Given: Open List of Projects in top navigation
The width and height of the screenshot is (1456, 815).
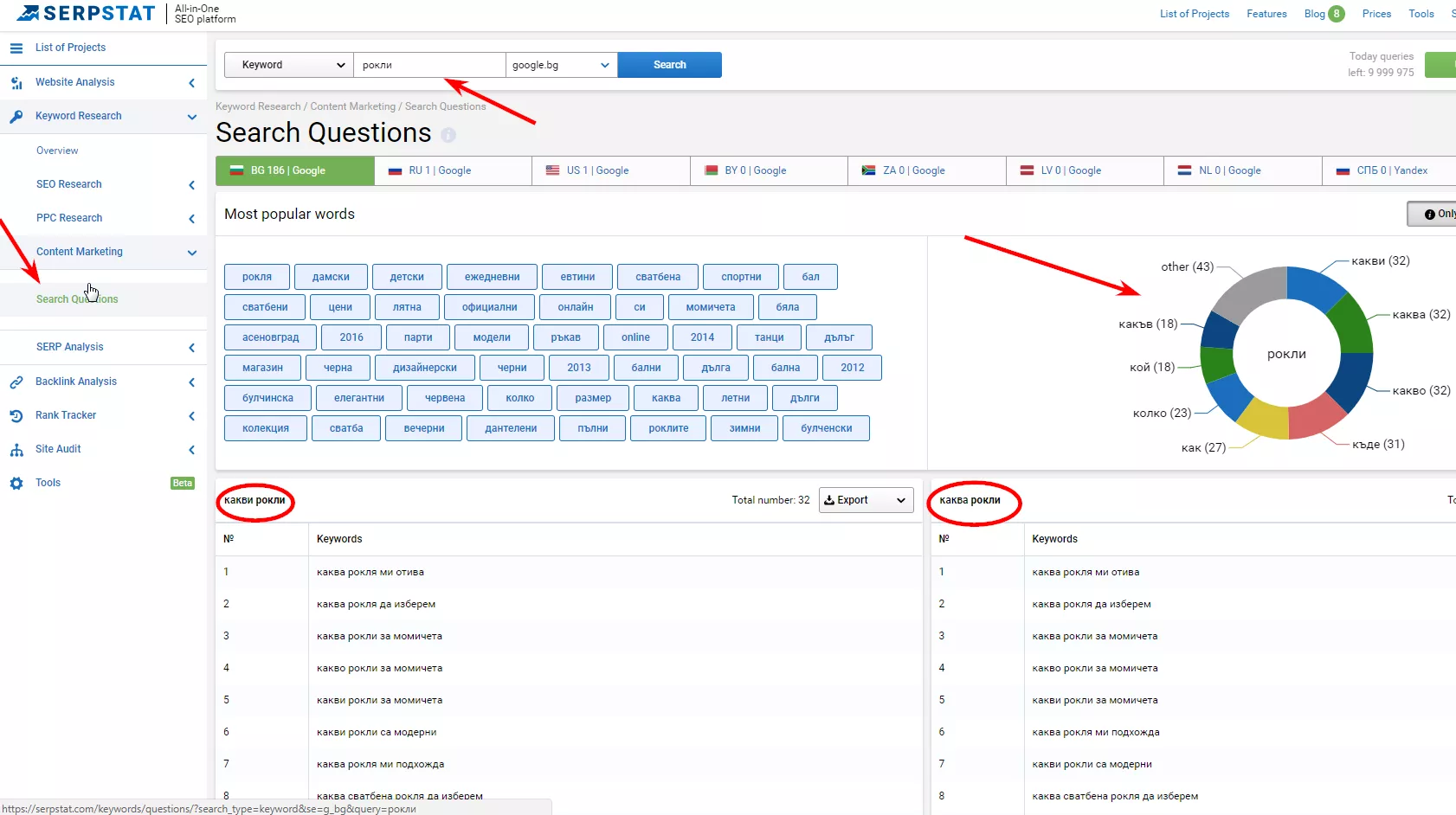Looking at the screenshot, I should click(x=1195, y=14).
